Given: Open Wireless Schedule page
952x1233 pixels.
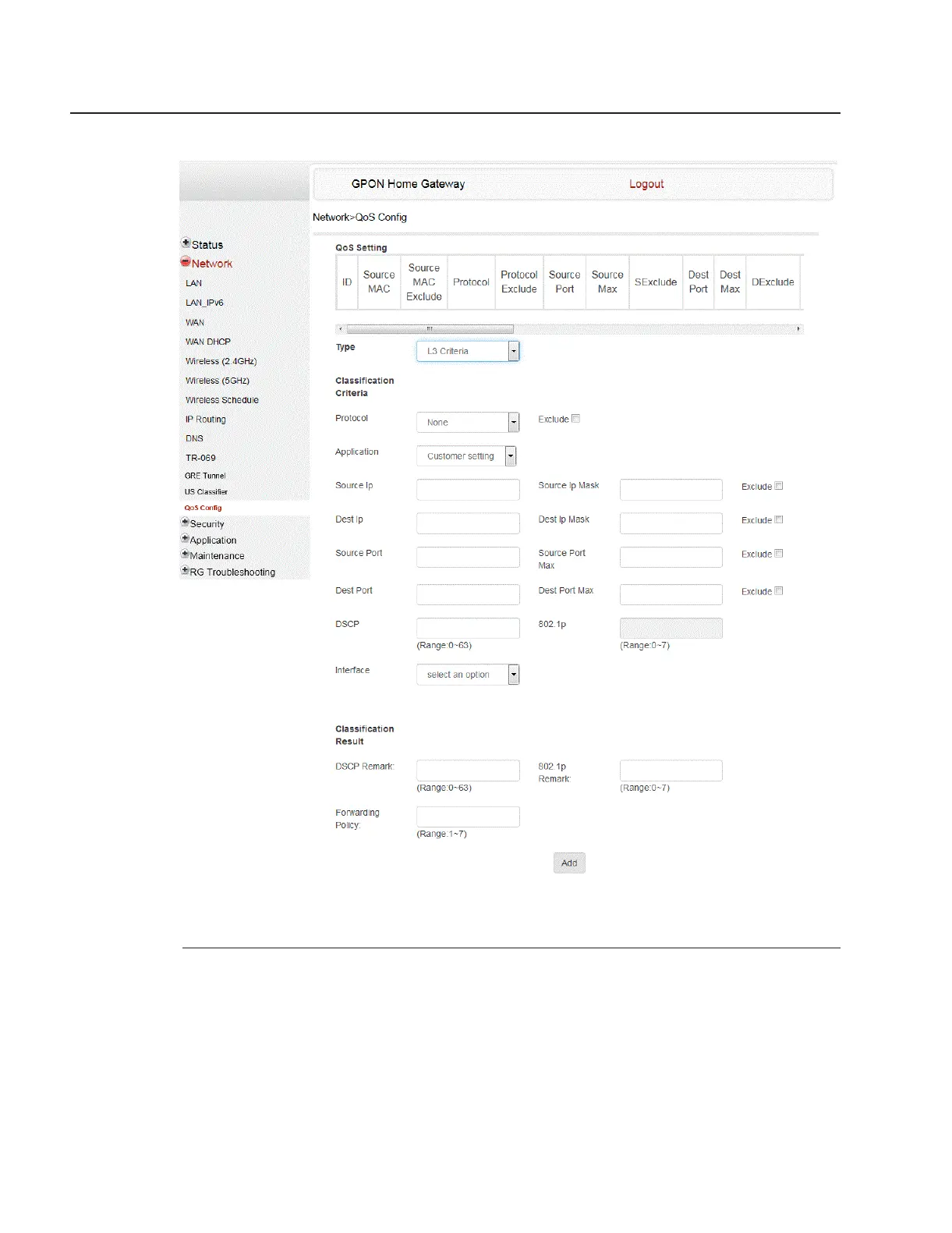Looking at the screenshot, I should pos(222,400).
